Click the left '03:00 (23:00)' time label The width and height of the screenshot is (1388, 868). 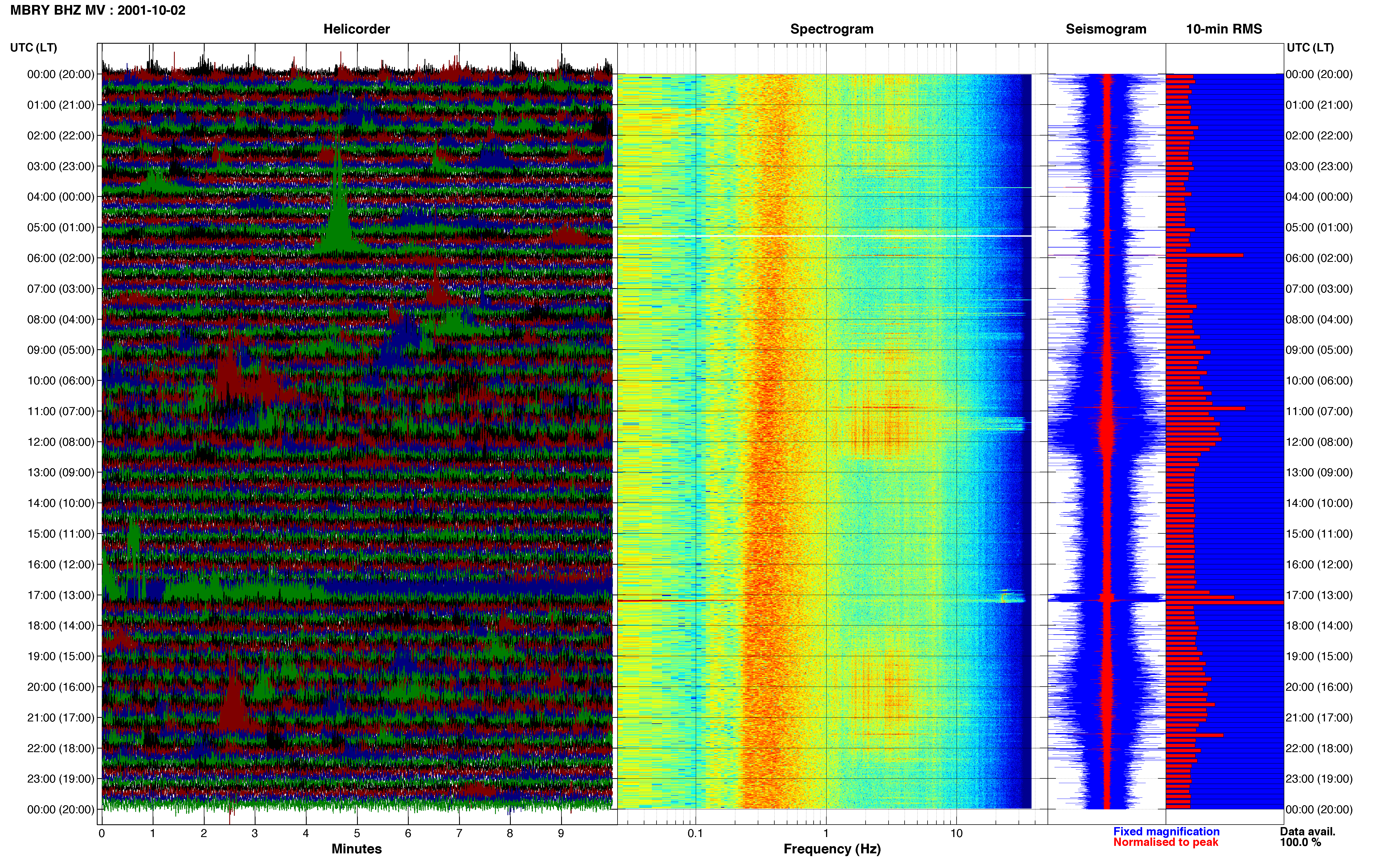61,166
